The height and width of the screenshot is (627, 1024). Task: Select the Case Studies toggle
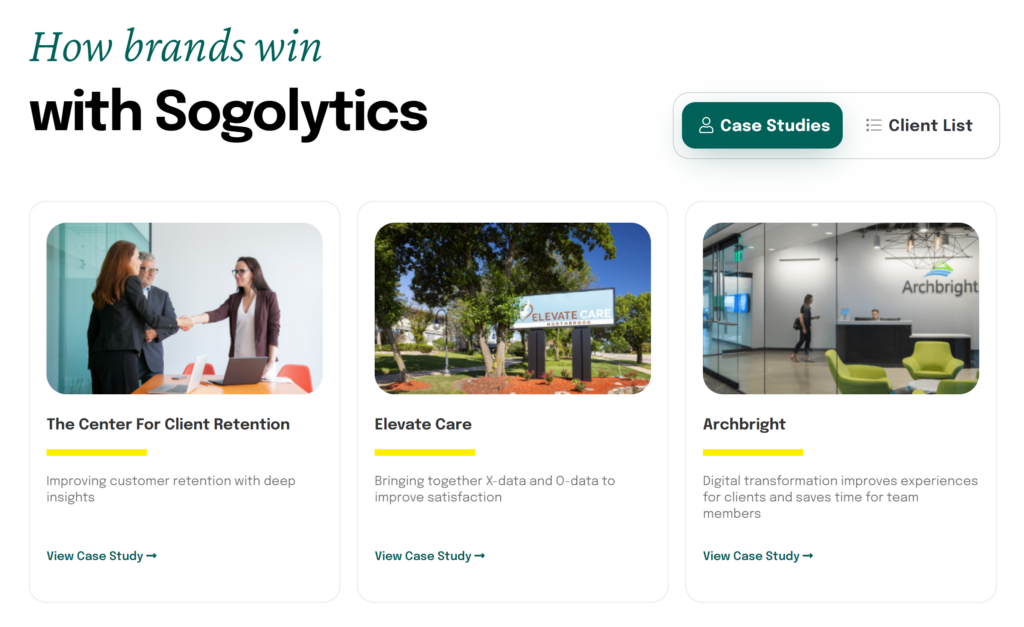(762, 125)
